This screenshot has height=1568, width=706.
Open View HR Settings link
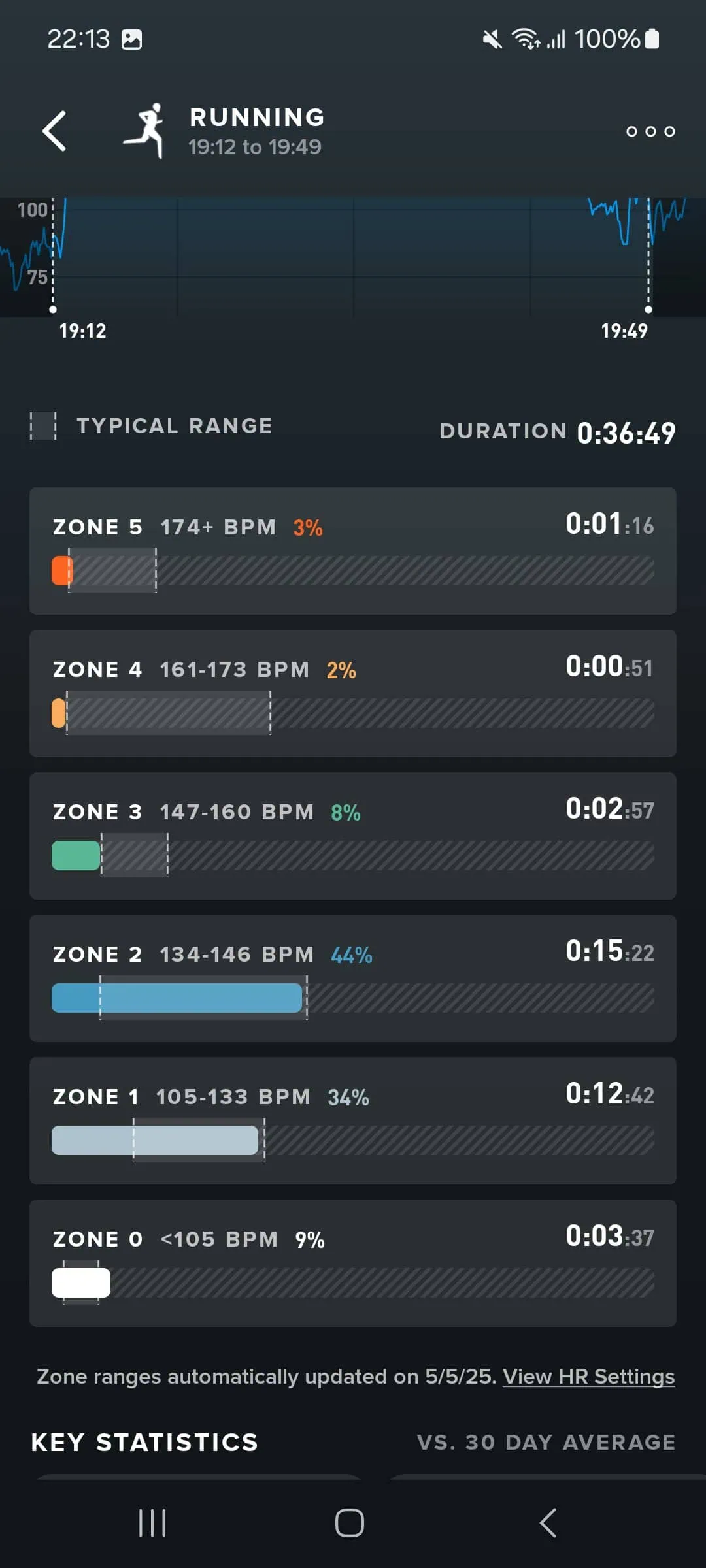[x=588, y=1377]
